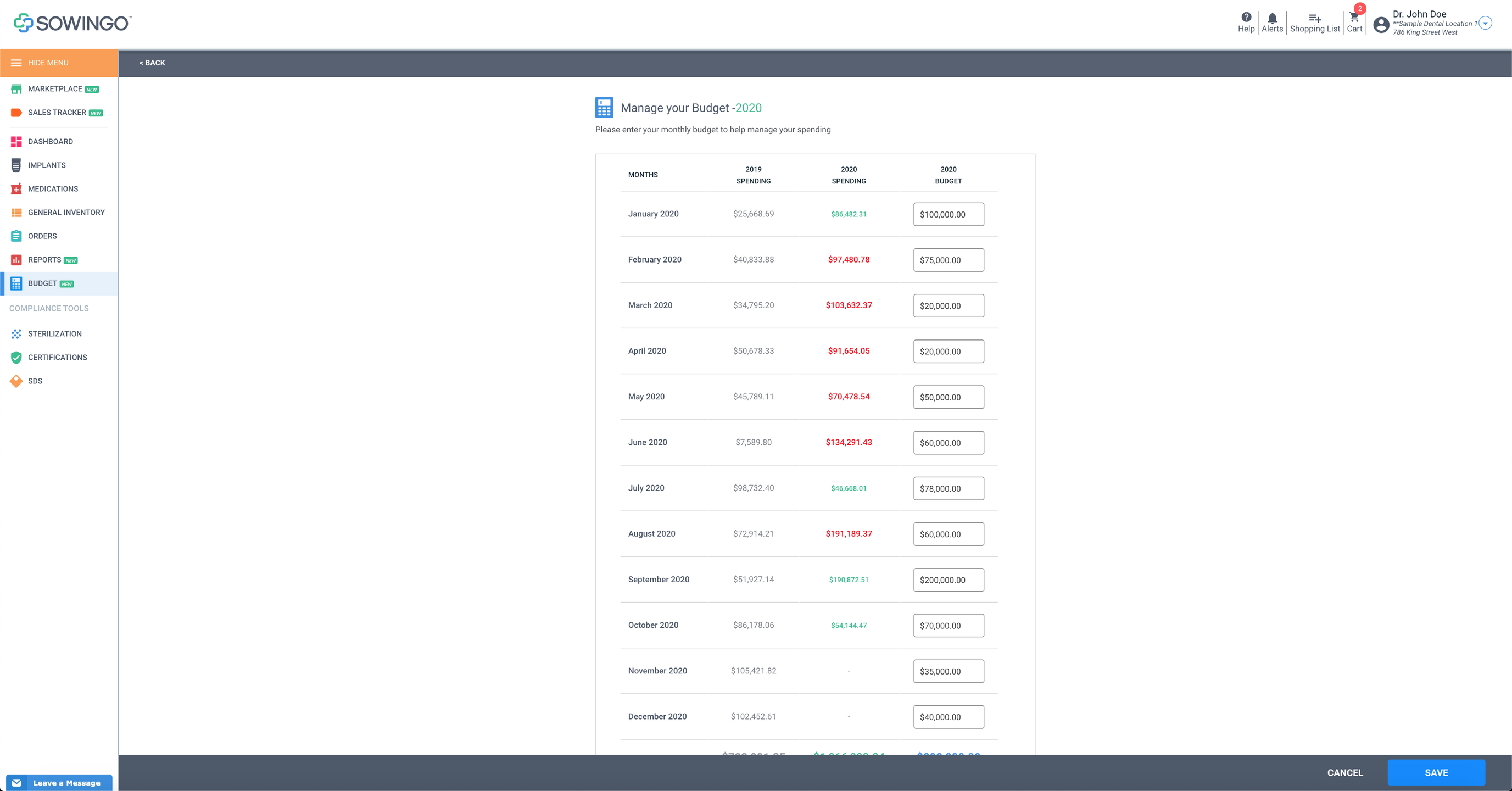Open the General Inventory menu item
This screenshot has height=791, width=1512.
click(x=59, y=213)
